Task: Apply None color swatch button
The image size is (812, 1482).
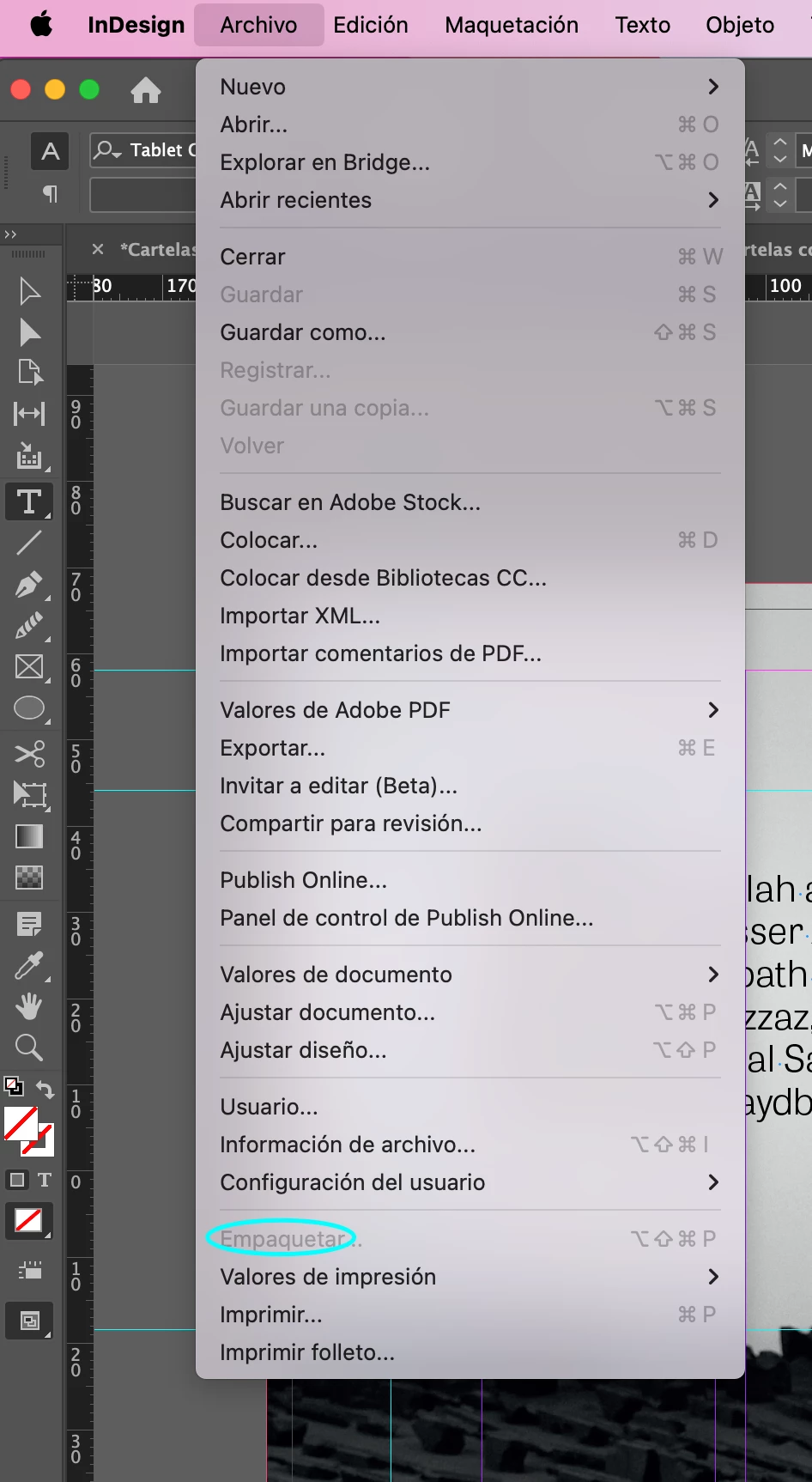Action: click(x=29, y=1221)
